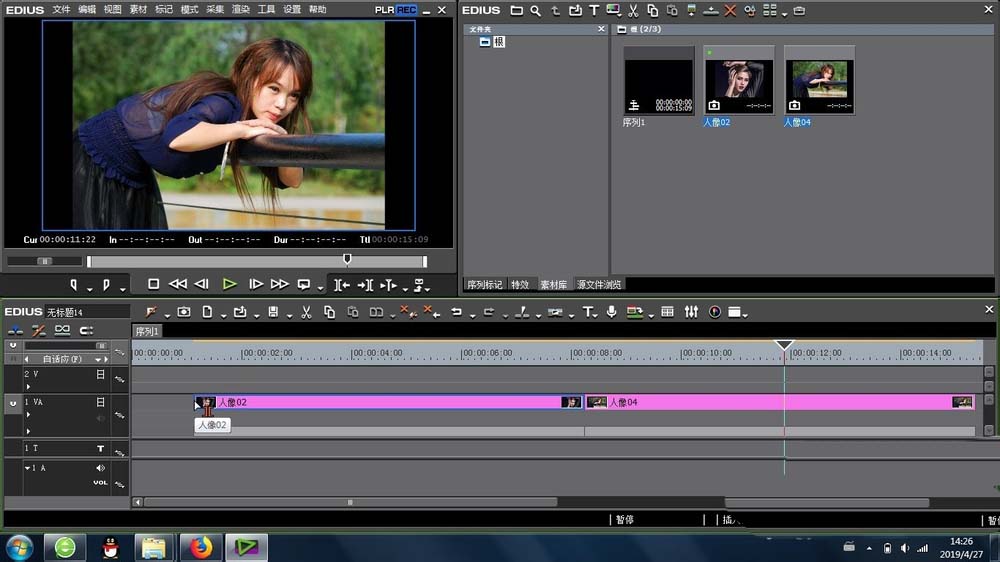Click the fast forward button

point(279,284)
